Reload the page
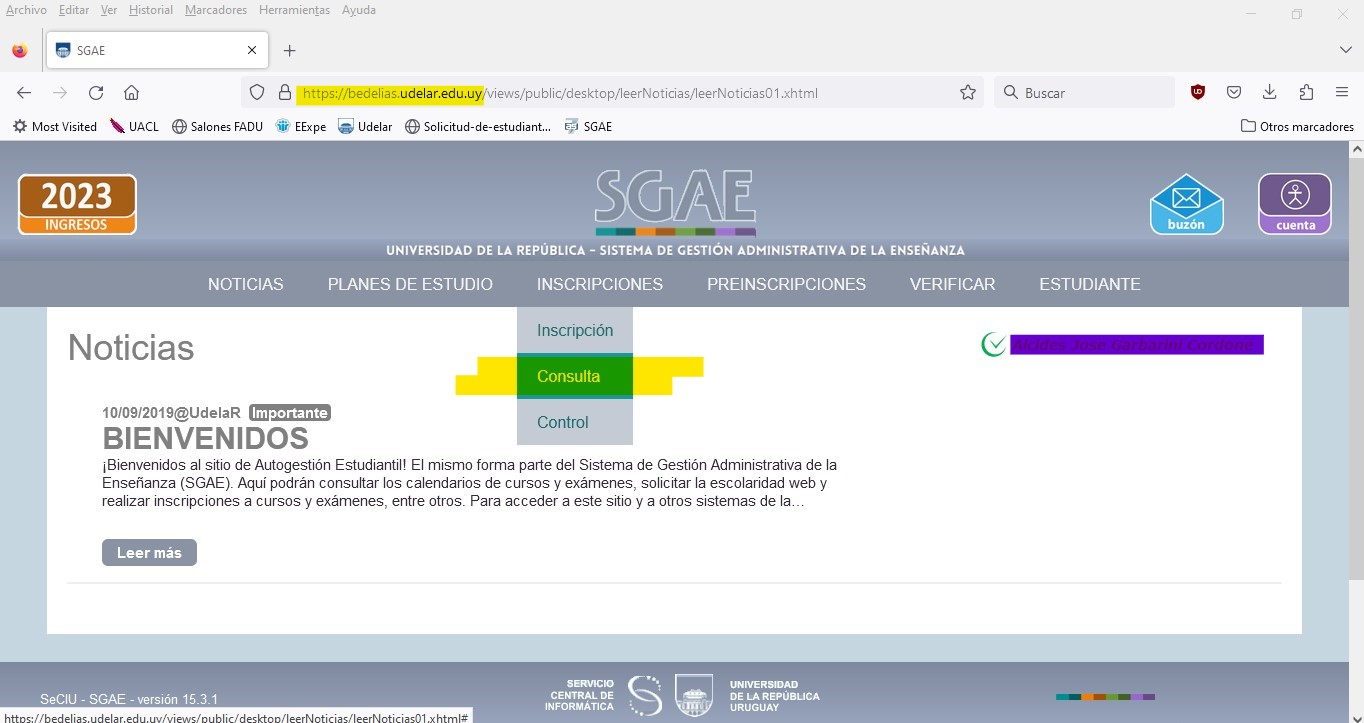 (x=96, y=93)
